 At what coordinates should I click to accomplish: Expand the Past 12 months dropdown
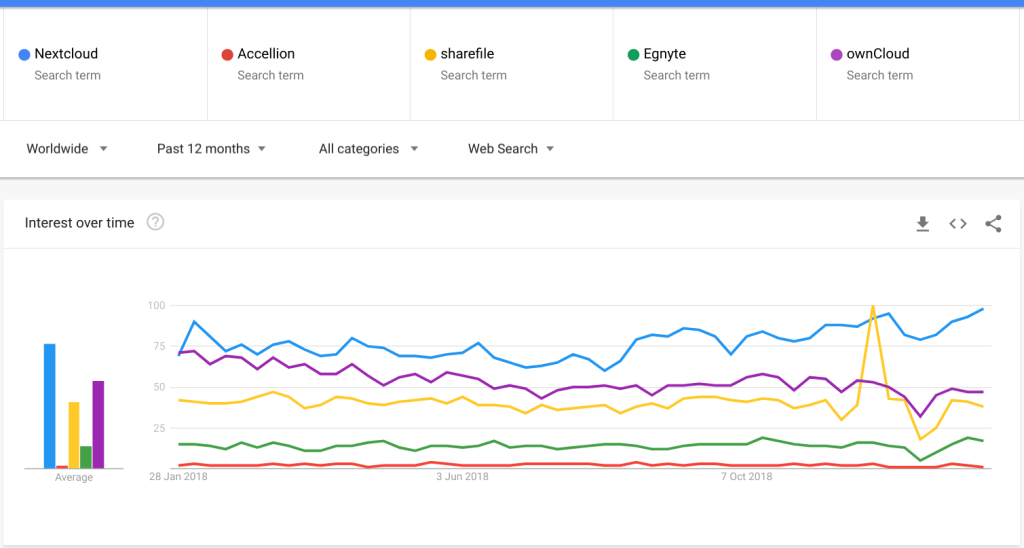click(211, 149)
